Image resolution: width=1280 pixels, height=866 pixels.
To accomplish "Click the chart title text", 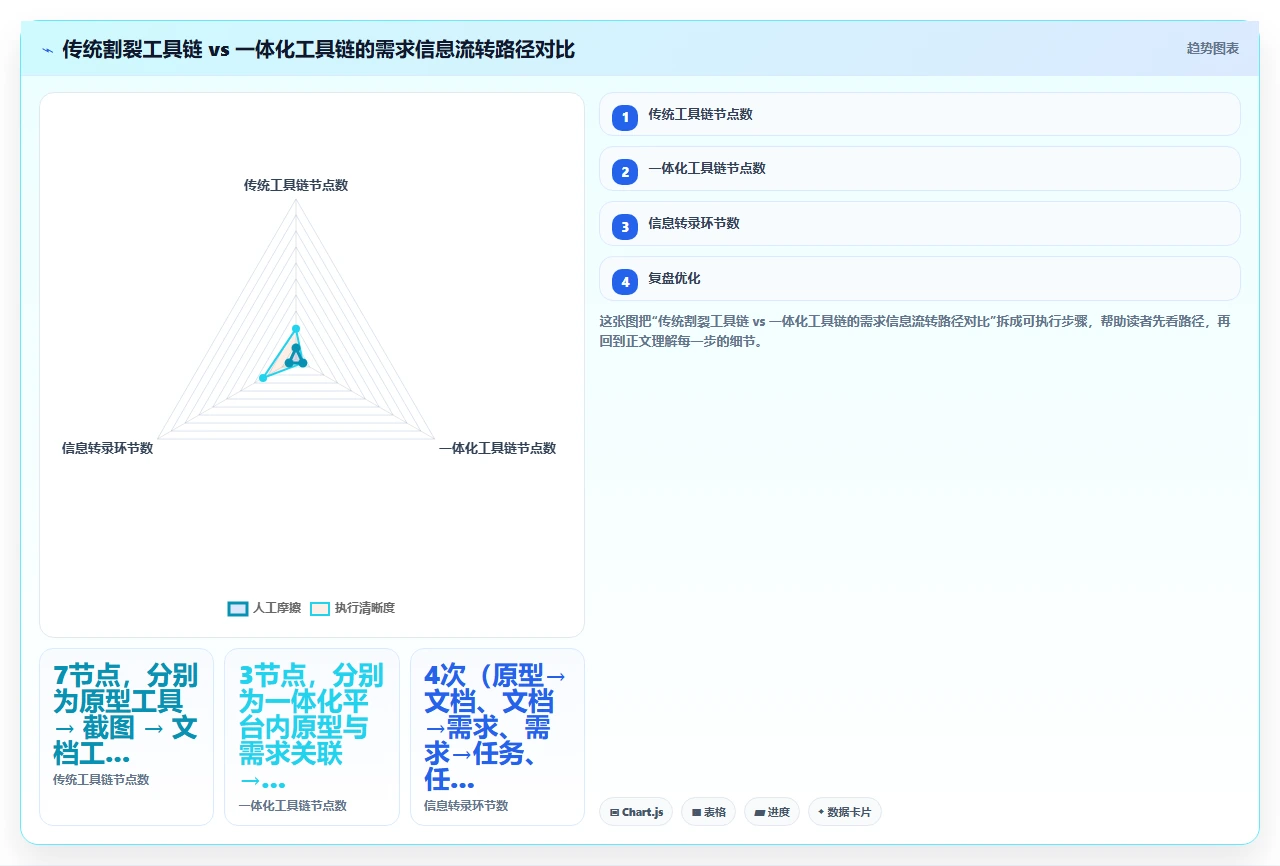I will 318,49.
